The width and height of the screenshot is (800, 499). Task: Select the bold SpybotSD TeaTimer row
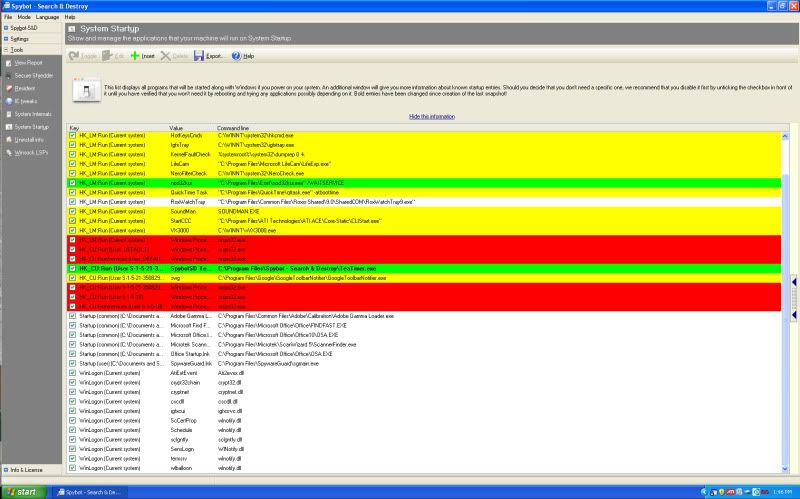tap(424, 269)
